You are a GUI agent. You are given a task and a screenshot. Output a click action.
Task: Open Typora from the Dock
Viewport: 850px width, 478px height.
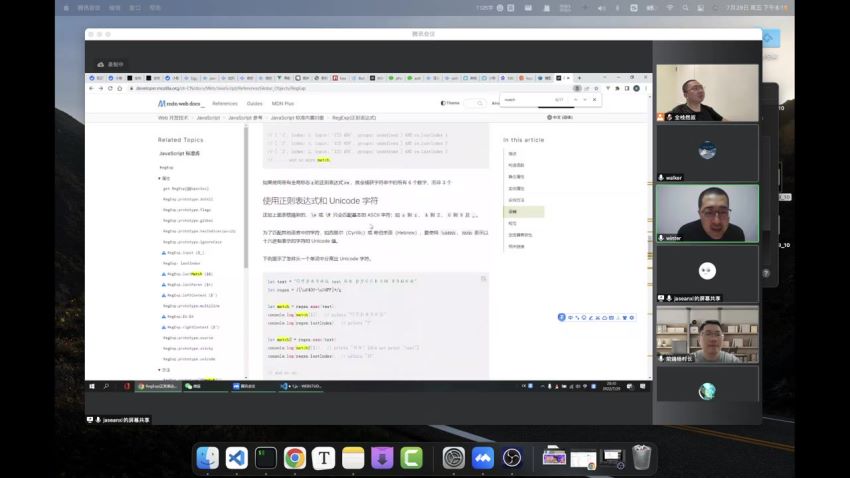[323, 458]
